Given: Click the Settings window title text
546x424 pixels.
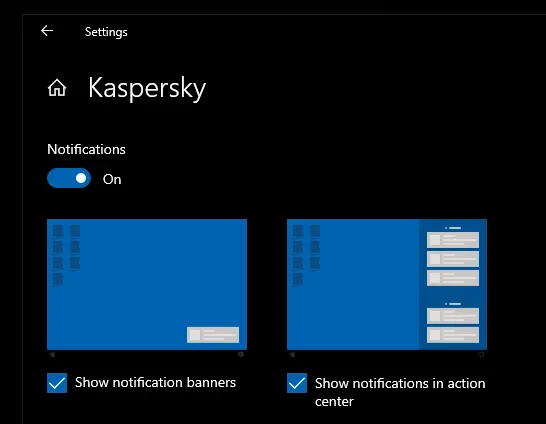Looking at the screenshot, I should point(106,32).
